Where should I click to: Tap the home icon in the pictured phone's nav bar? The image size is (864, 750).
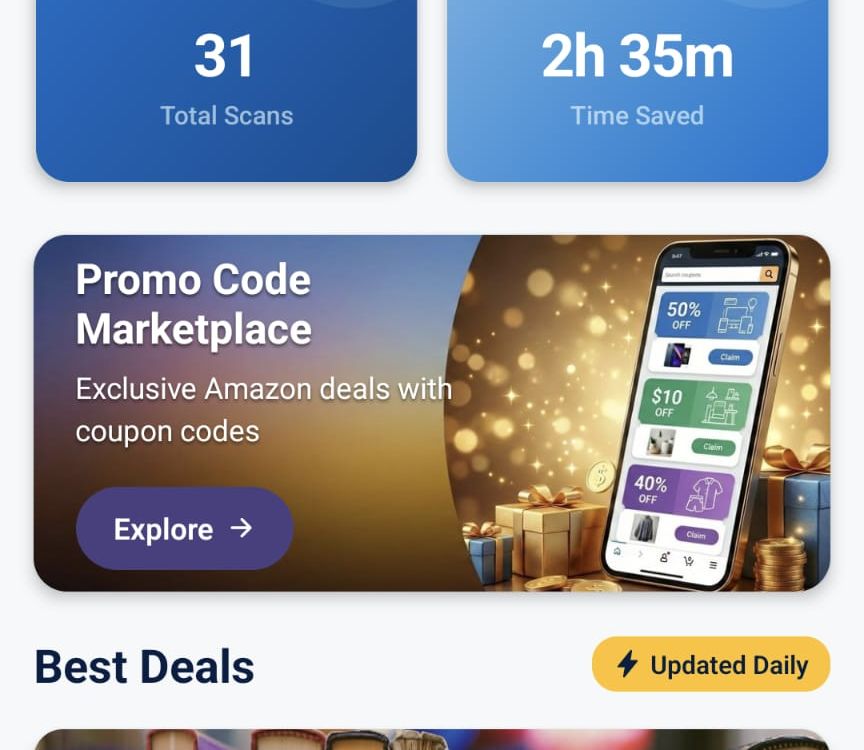coord(618,552)
